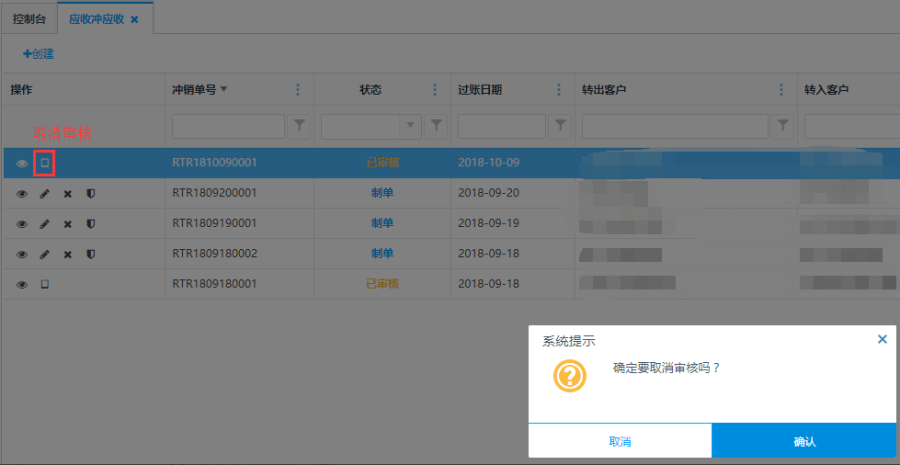Click audit shield icon for RTR1809180002

[90, 255]
